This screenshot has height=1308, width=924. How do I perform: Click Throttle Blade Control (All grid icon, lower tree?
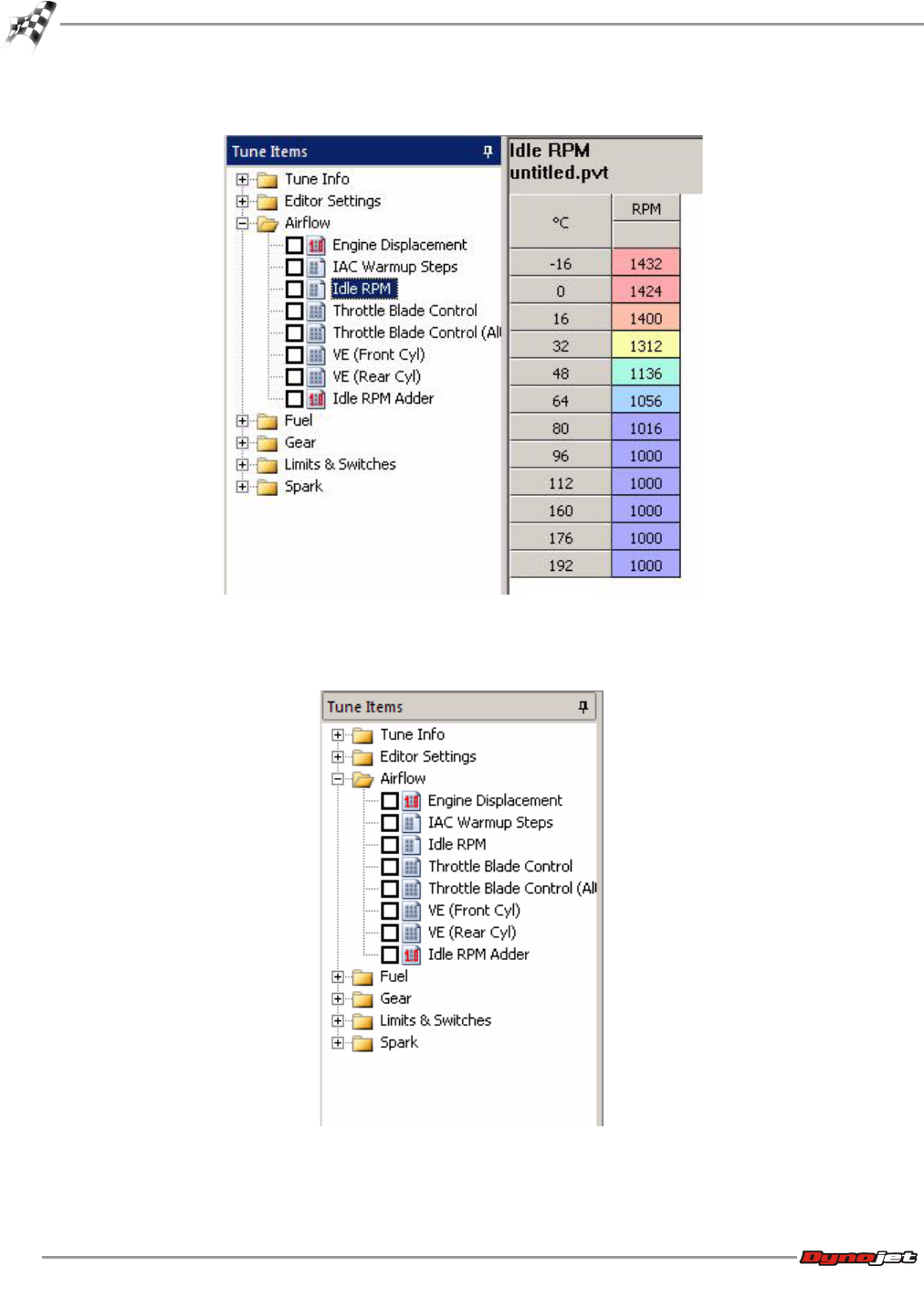[x=412, y=888]
